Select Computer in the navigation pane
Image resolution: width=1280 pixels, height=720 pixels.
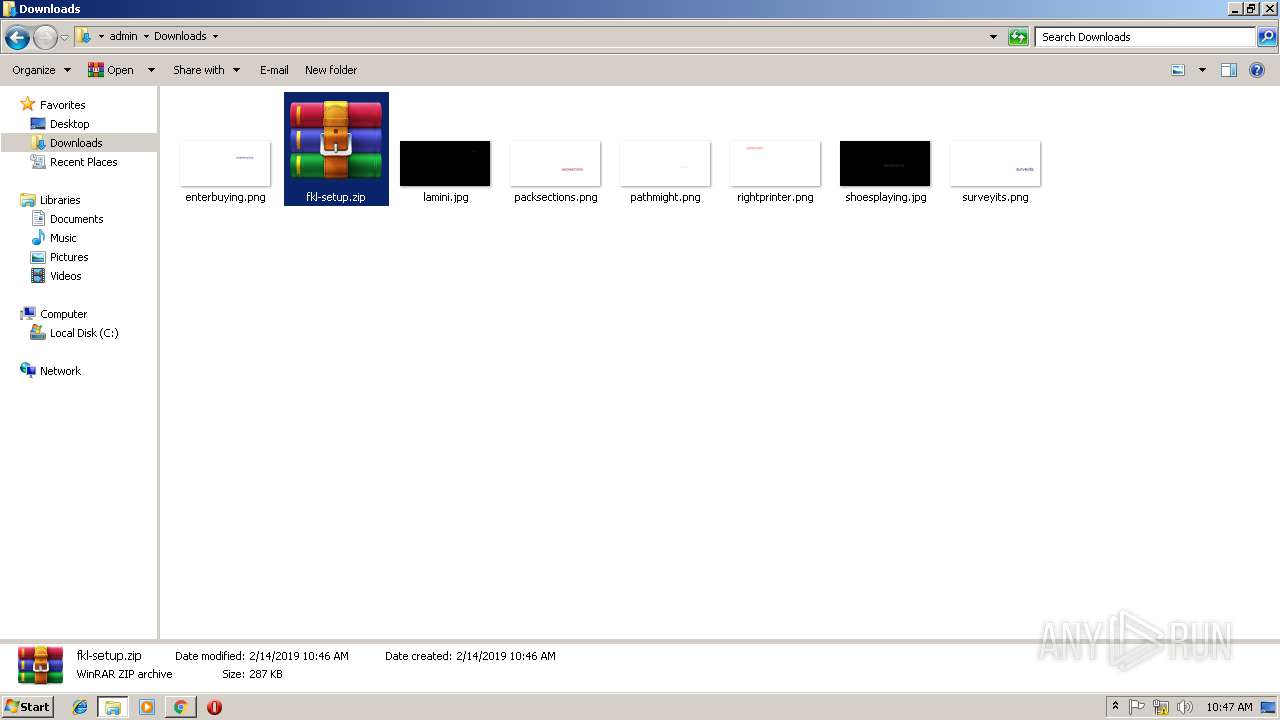[63, 314]
